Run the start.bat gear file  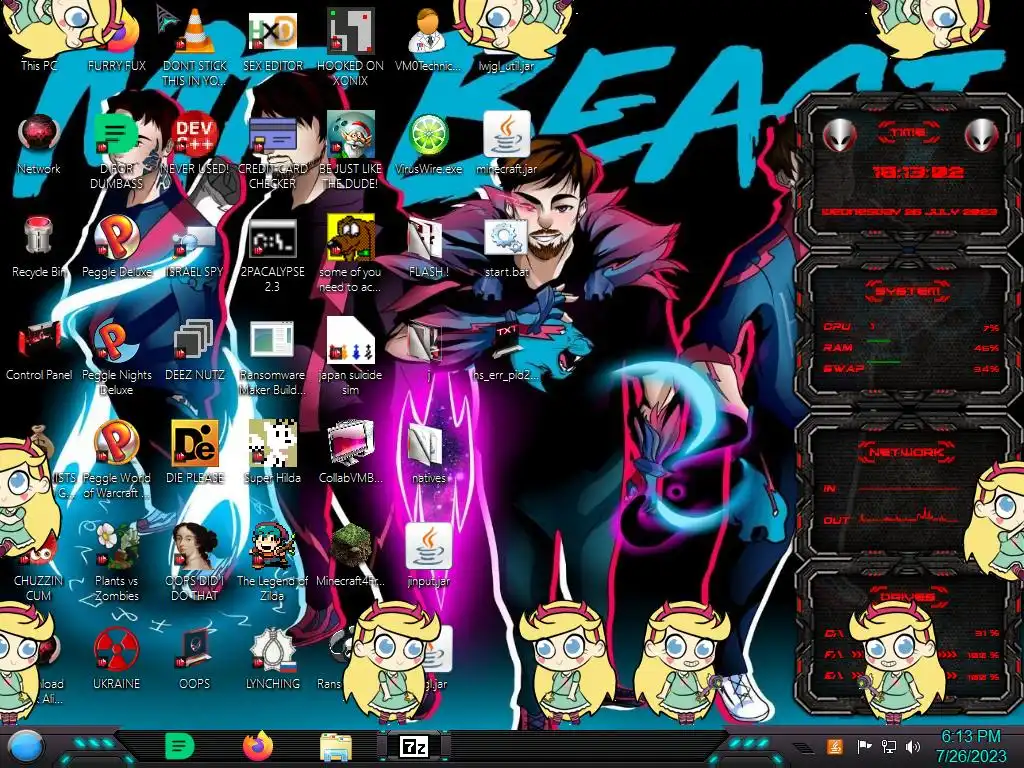pyautogui.click(x=506, y=239)
